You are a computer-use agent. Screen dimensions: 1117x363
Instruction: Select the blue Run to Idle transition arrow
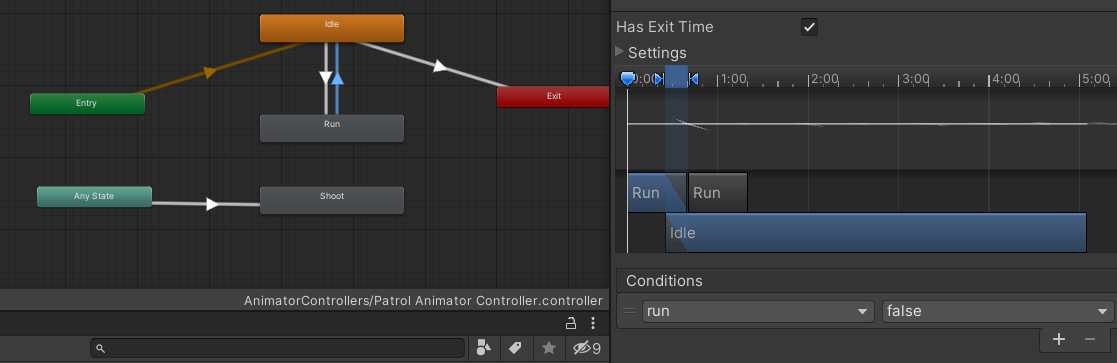pyautogui.click(x=338, y=78)
